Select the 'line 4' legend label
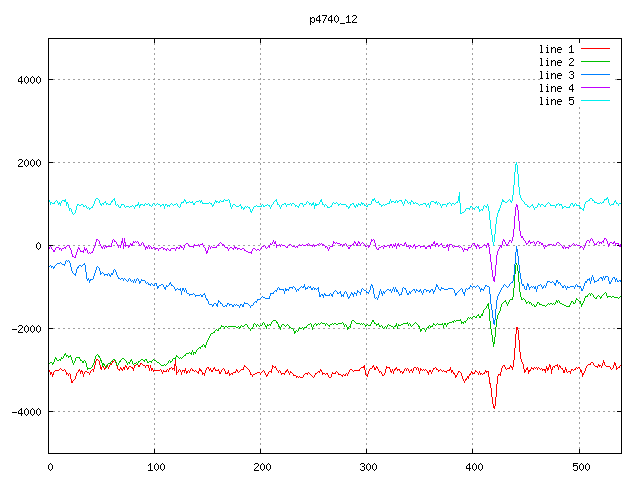This screenshot has height=480, width=640. pyautogui.click(x=556, y=88)
